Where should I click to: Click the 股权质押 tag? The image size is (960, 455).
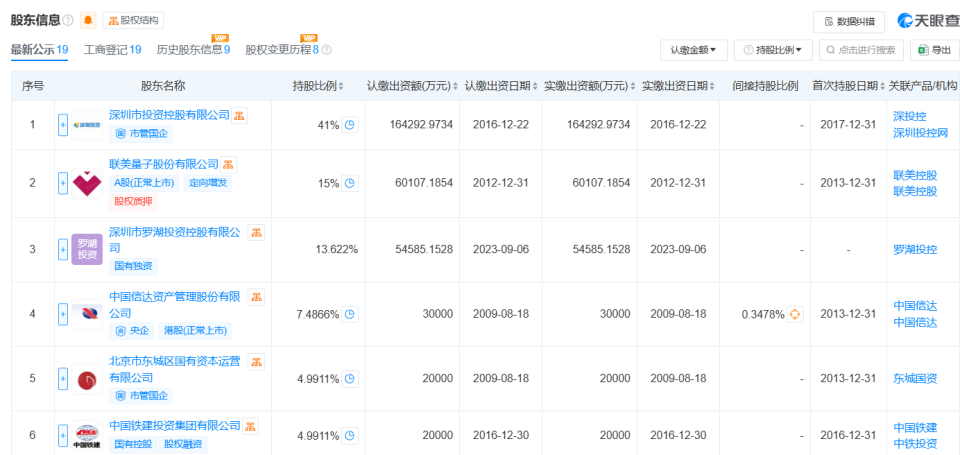[x=133, y=201]
